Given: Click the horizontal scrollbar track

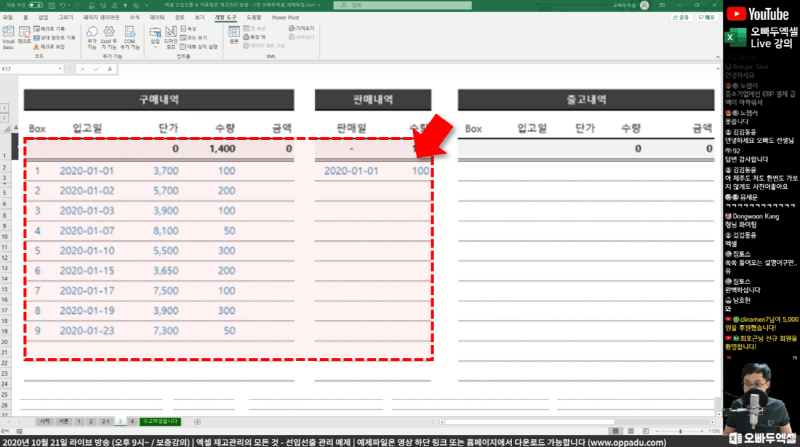Looking at the screenshot, I should (663, 421).
